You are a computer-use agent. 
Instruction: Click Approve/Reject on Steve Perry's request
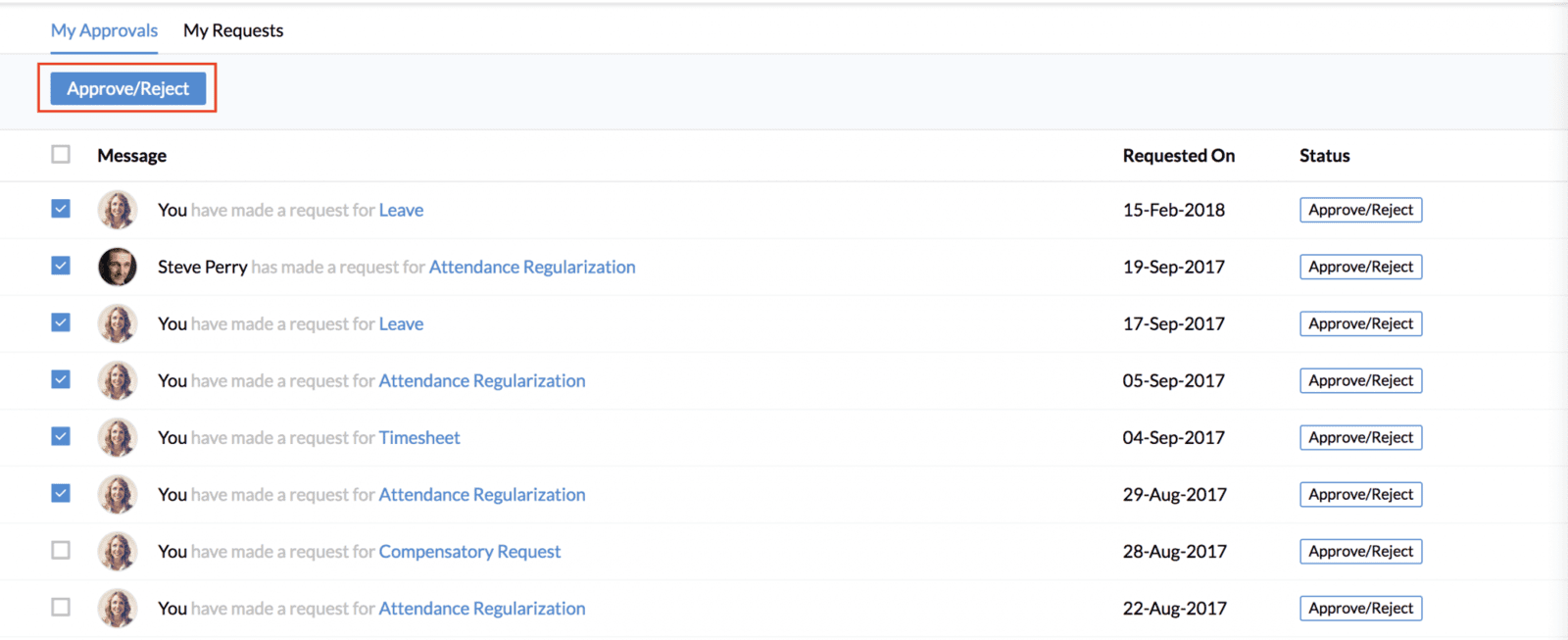(1360, 267)
